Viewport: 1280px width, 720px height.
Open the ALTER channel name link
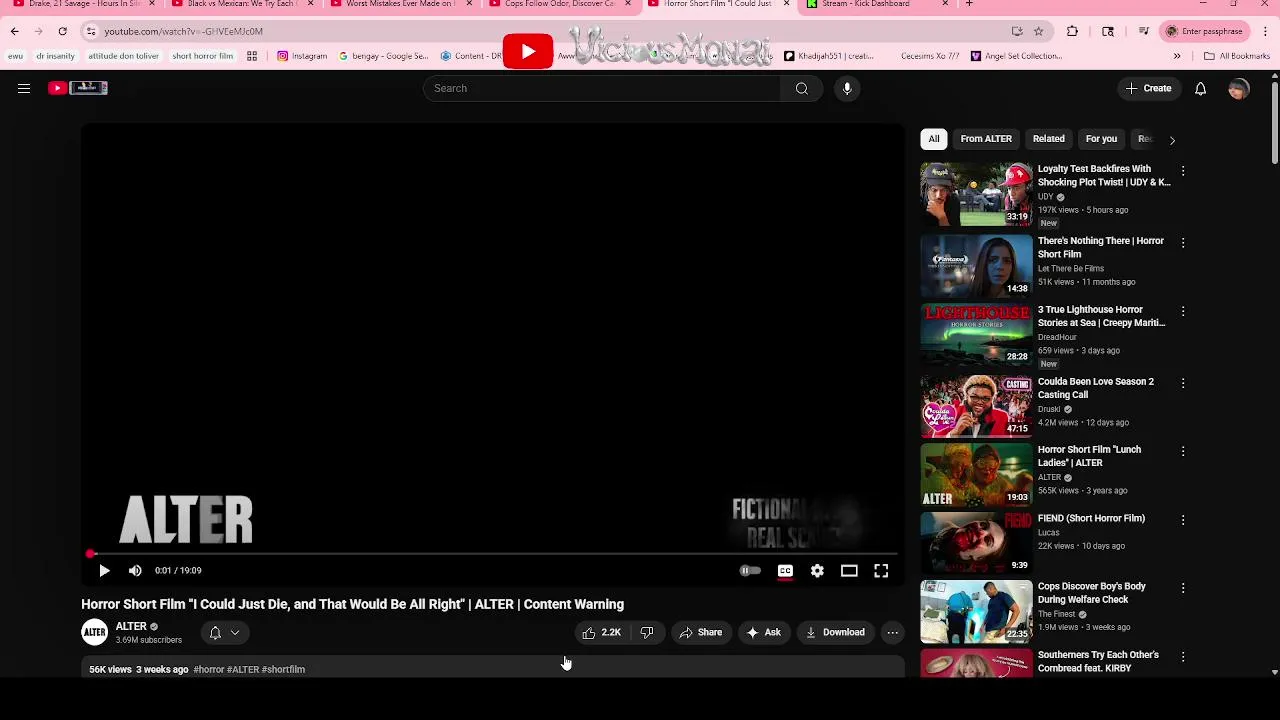131,626
